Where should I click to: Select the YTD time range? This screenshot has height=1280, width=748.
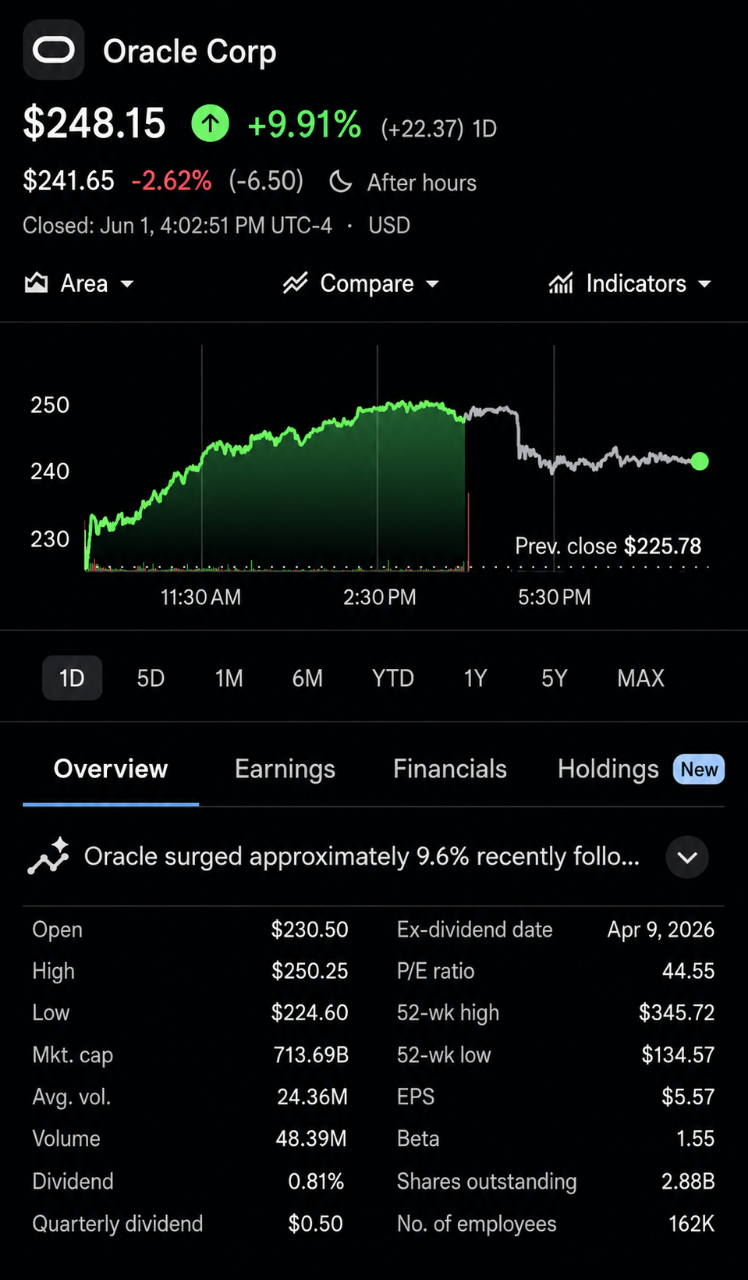point(393,678)
